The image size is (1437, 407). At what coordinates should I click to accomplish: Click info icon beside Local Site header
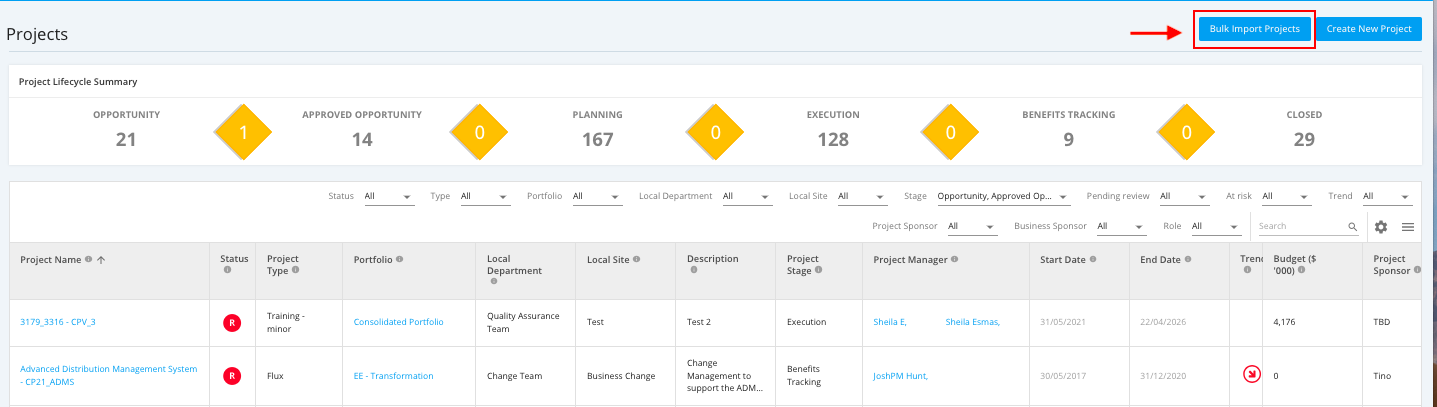637,259
